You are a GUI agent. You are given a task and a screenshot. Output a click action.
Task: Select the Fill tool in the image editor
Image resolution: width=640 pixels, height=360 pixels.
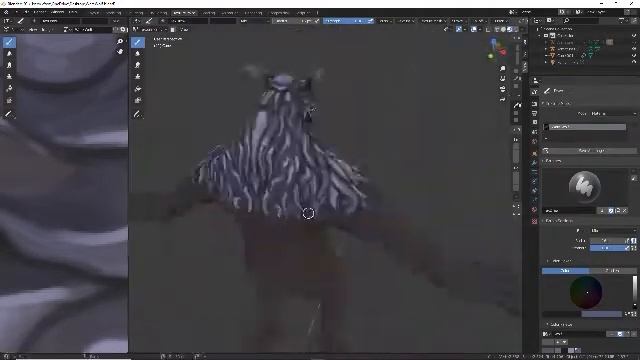tap(9, 88)
